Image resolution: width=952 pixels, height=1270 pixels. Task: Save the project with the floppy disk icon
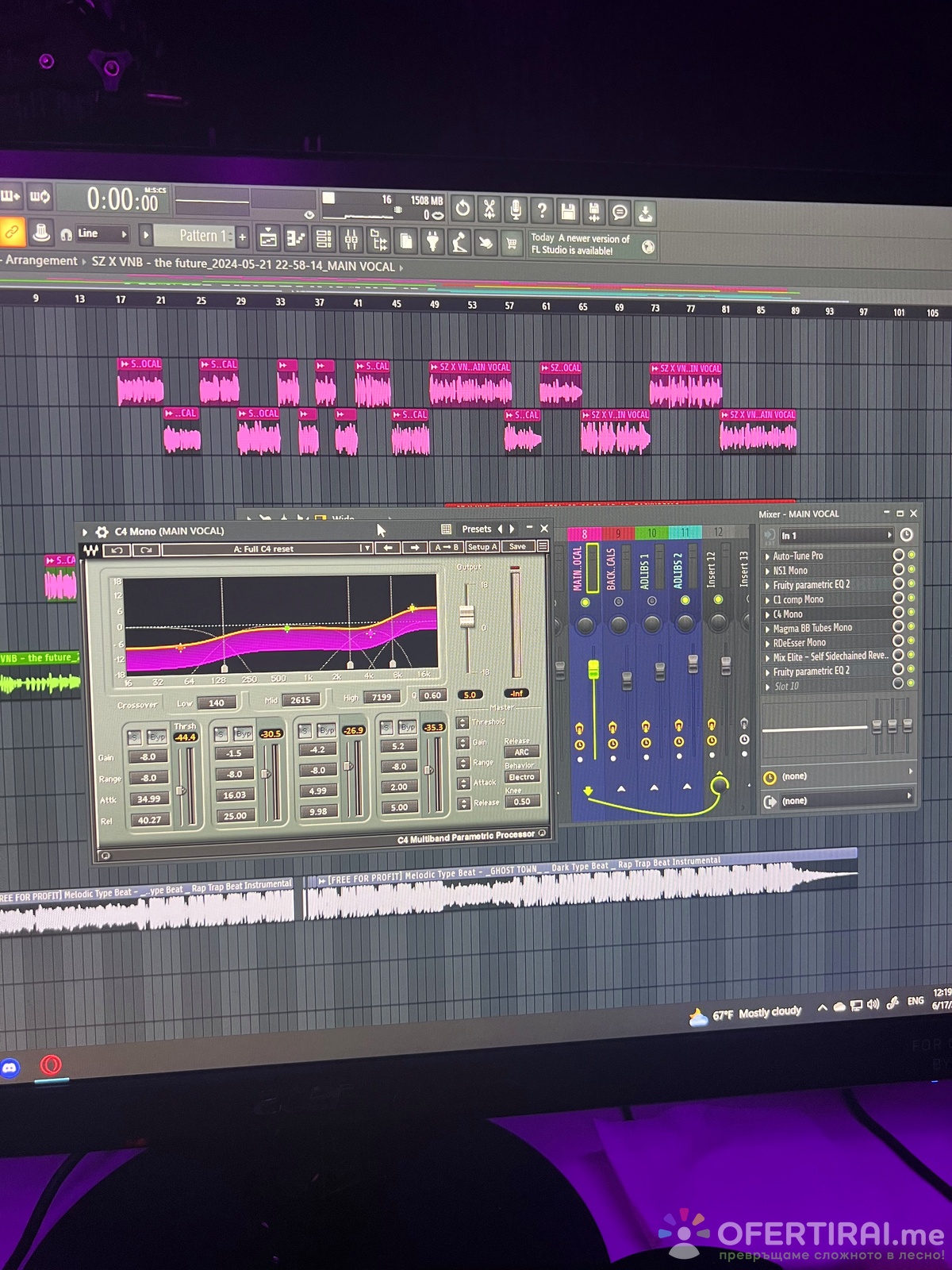tap(568, 211)
